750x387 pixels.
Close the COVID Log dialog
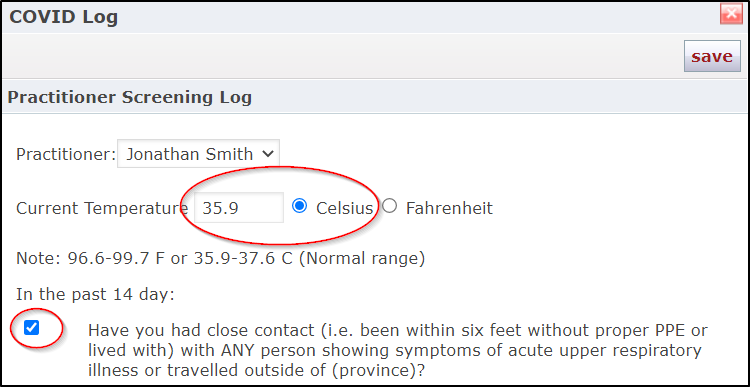(731, 15)
